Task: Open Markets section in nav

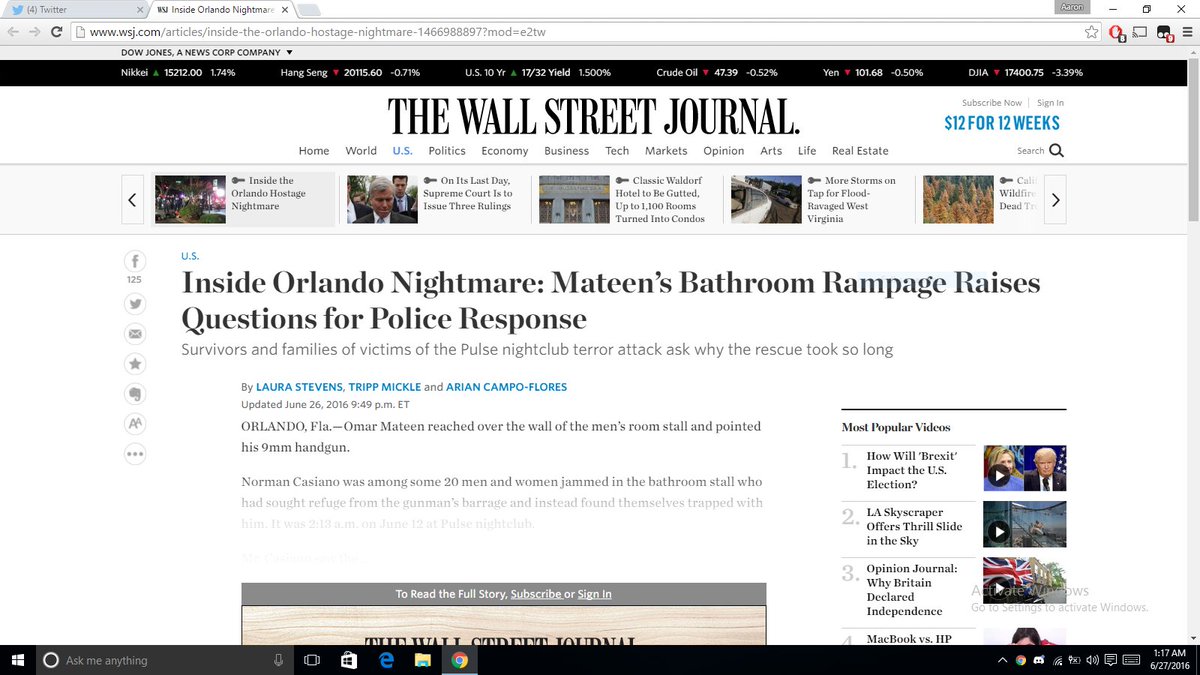Action: (x=666, y=151)
